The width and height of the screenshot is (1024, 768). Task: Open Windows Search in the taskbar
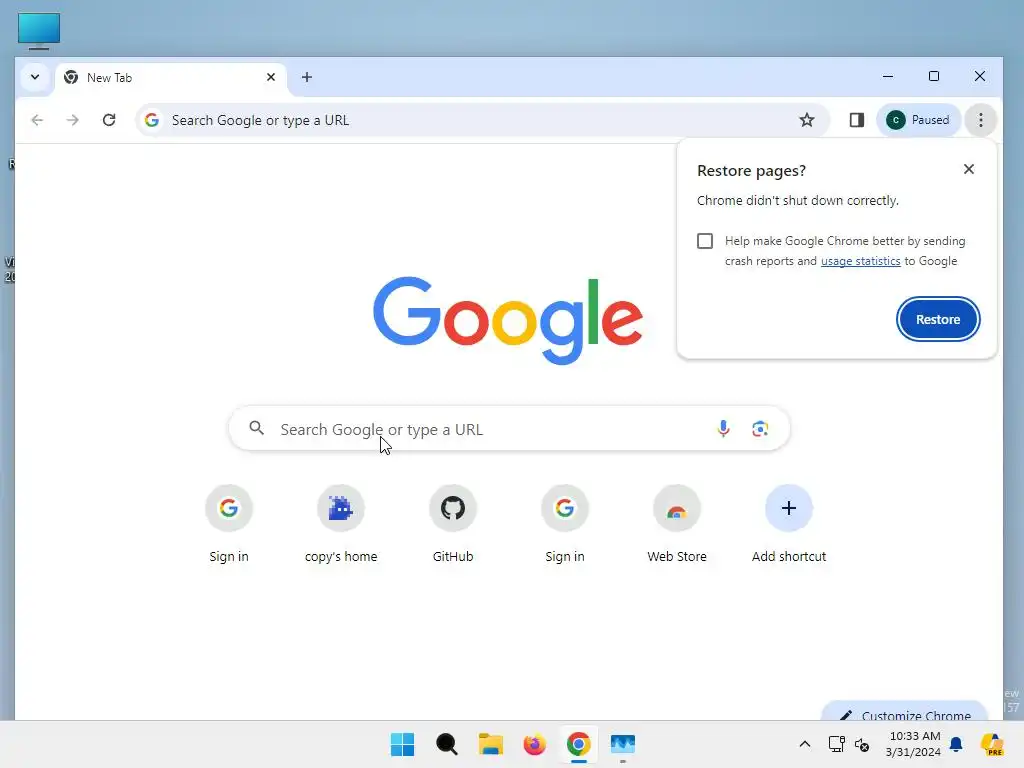pos(447,744)
